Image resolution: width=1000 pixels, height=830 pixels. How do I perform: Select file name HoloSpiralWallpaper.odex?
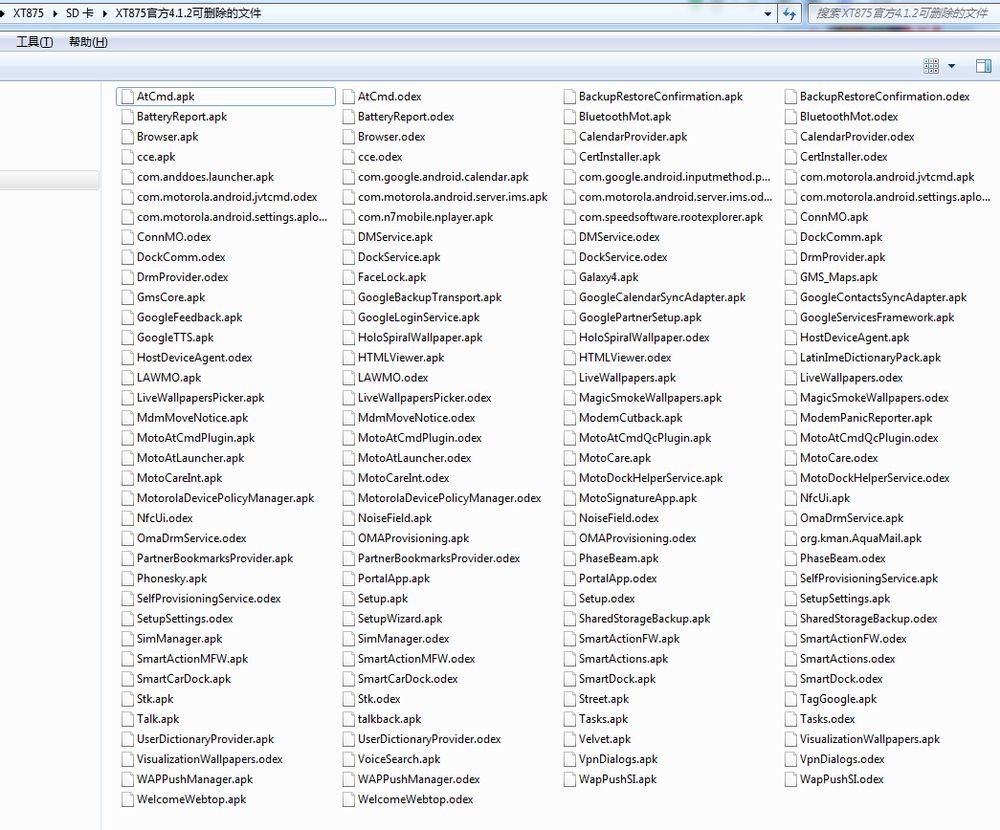644,337
